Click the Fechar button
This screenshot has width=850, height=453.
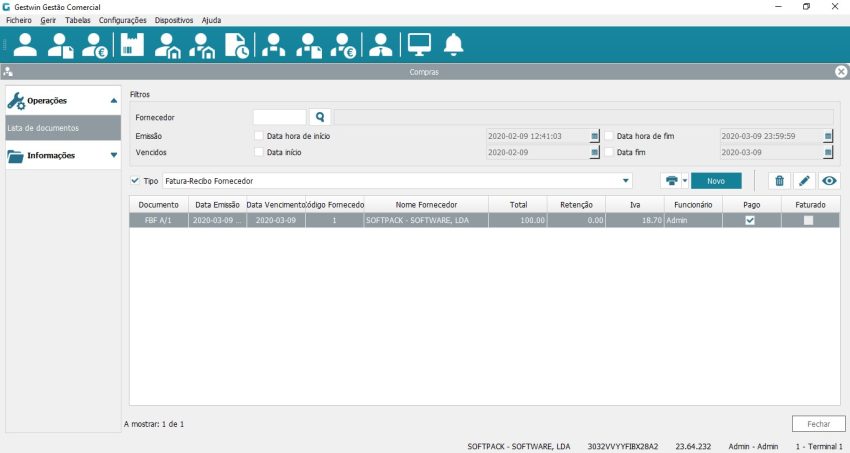click(x=818, y=424)
